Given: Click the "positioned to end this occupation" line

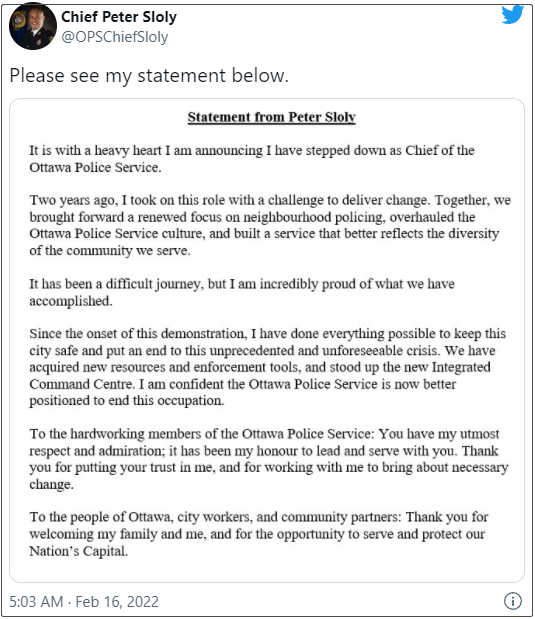Looking at the screenshot, I should pos(126,401).
